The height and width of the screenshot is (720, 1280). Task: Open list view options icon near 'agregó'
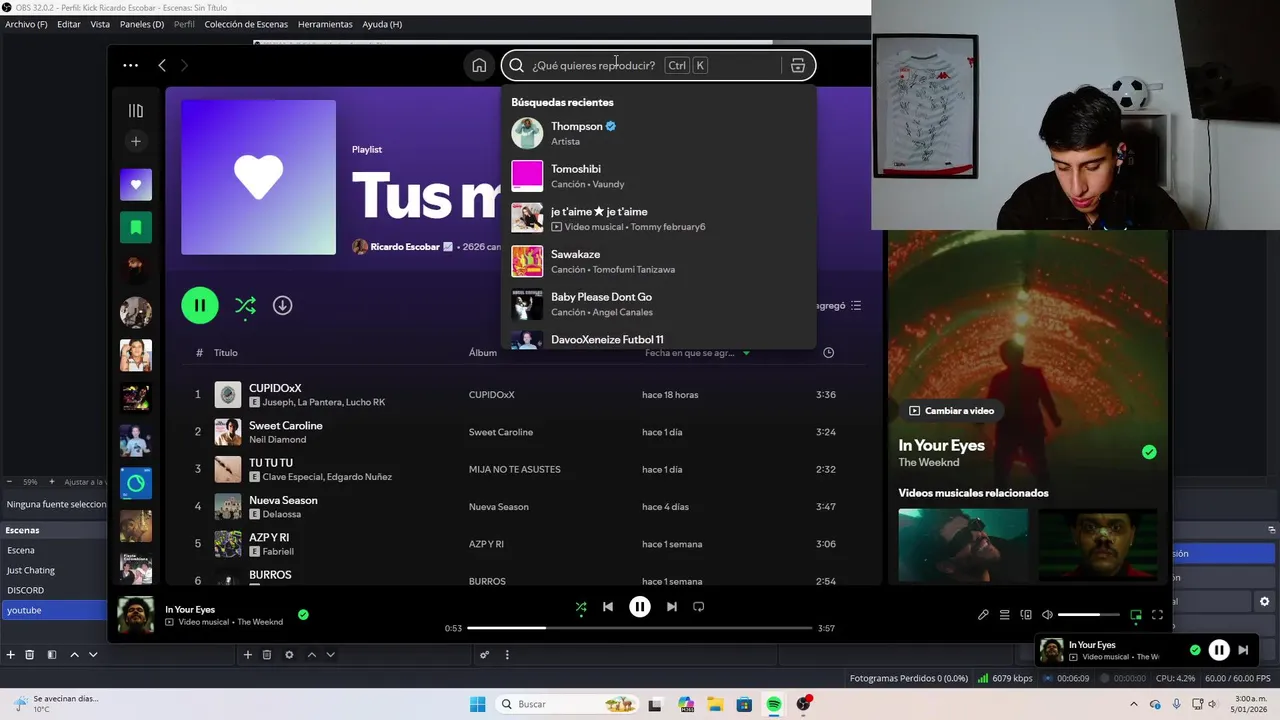[856, 306]
